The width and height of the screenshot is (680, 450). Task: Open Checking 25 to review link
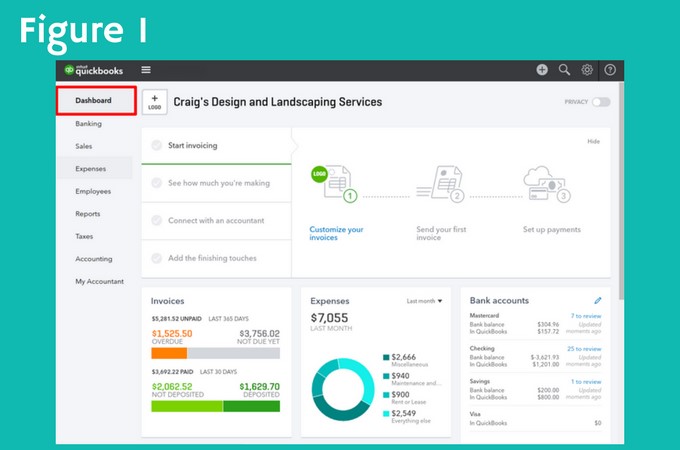point(584,349)
